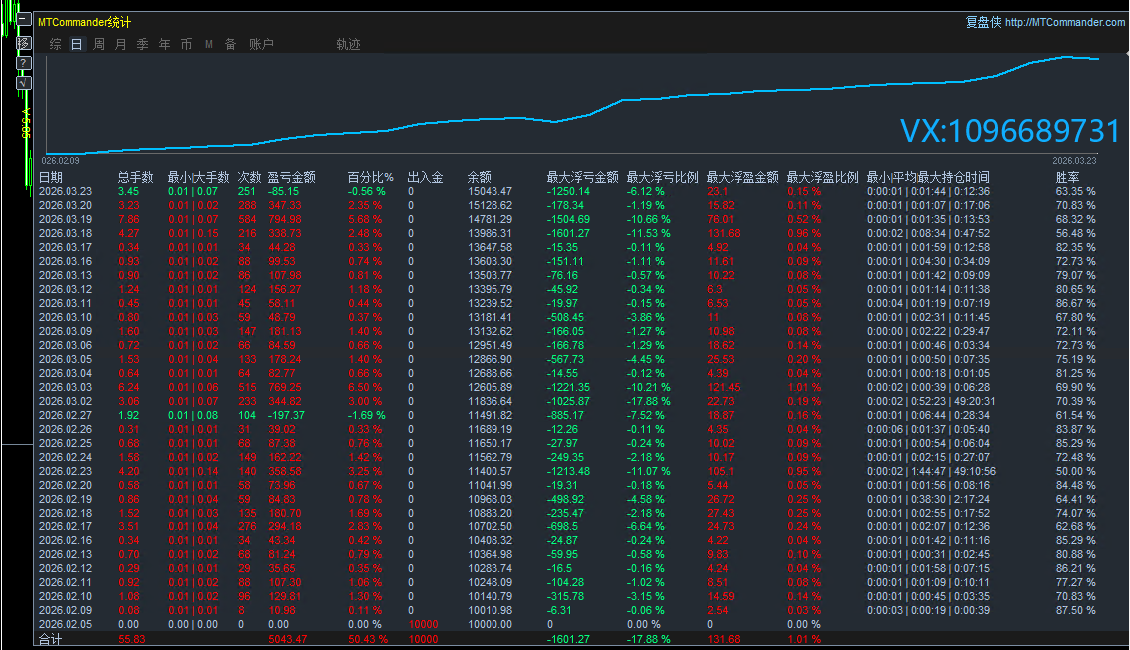Click the 胜率 win rate column header
This screenshot has width=1130, height=650.
1068,177
